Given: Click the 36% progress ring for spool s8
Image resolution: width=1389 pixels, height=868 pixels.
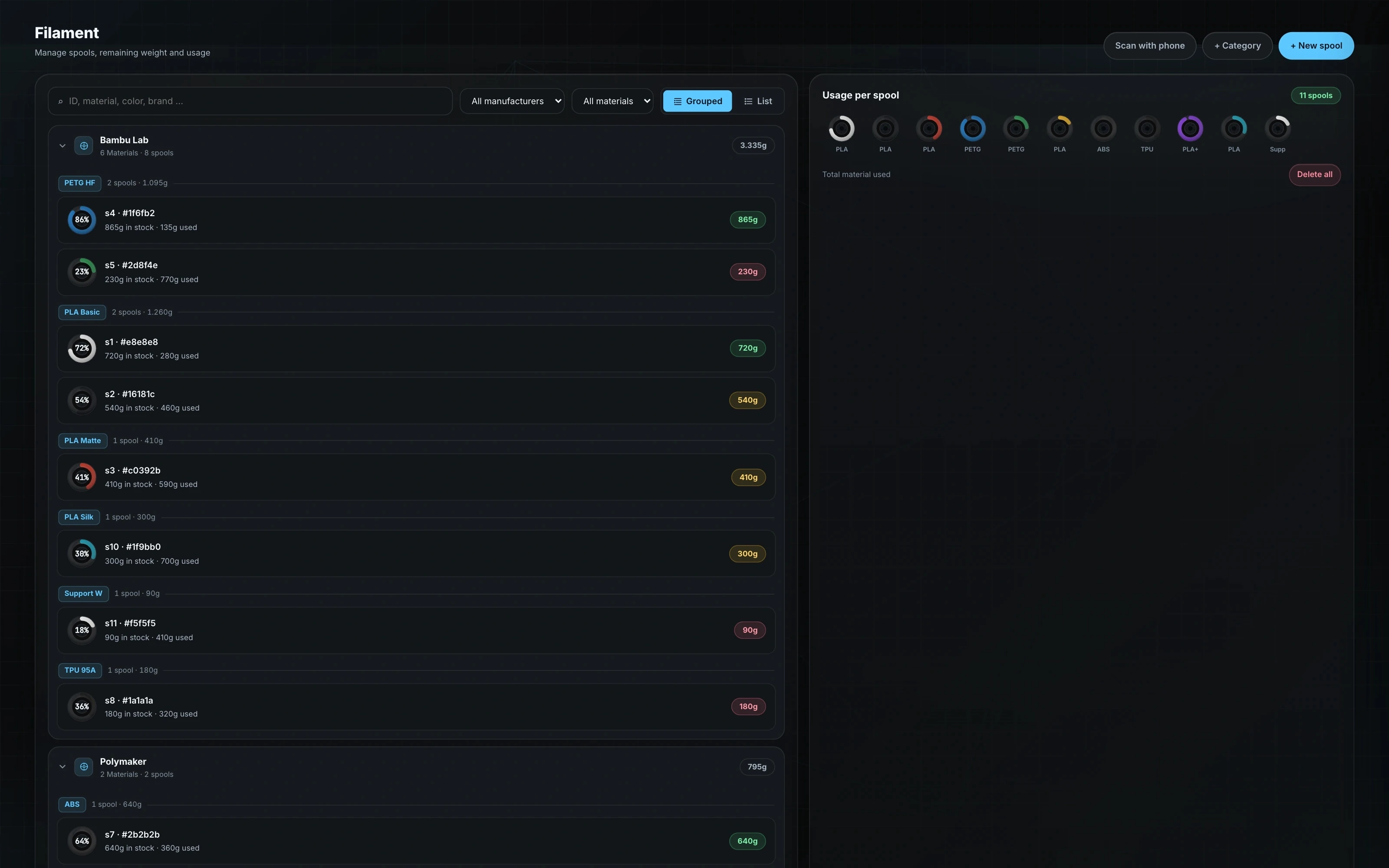Looking at the screenshot, I should tap(82, 707).
